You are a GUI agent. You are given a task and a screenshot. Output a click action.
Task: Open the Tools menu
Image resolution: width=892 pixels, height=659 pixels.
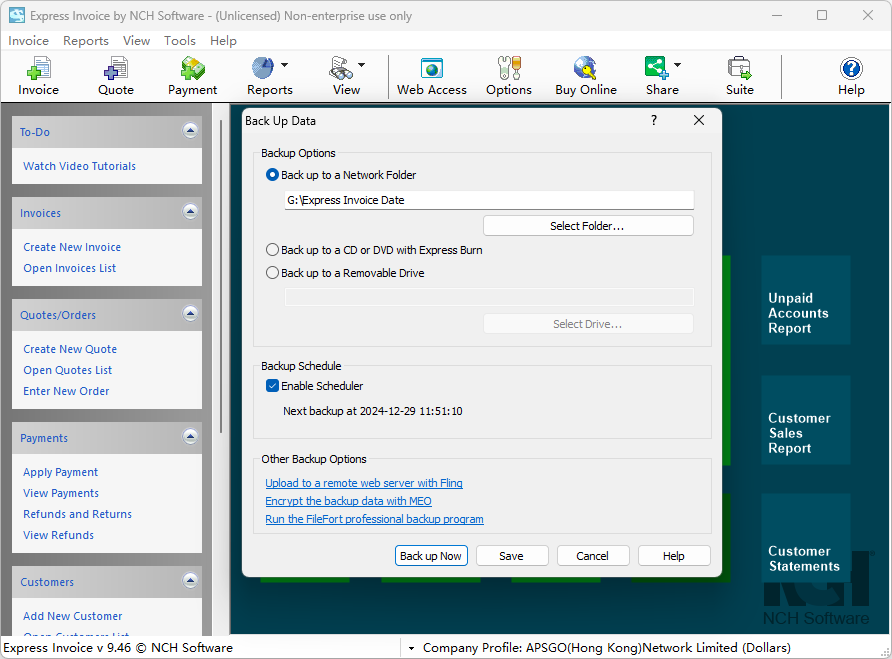[180, 41]
